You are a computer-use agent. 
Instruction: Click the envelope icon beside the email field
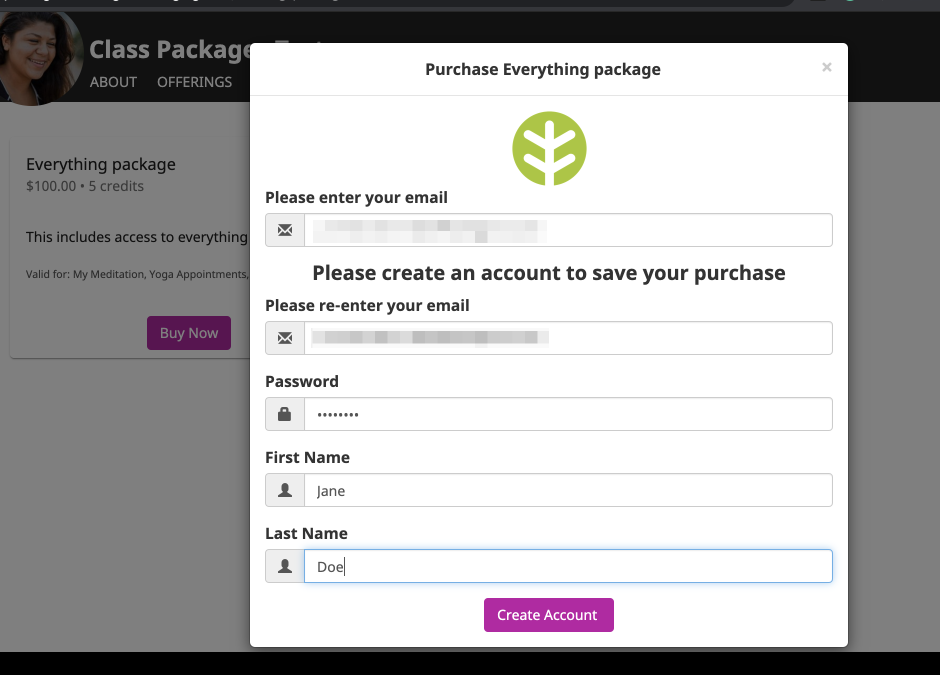click(284, 229)
